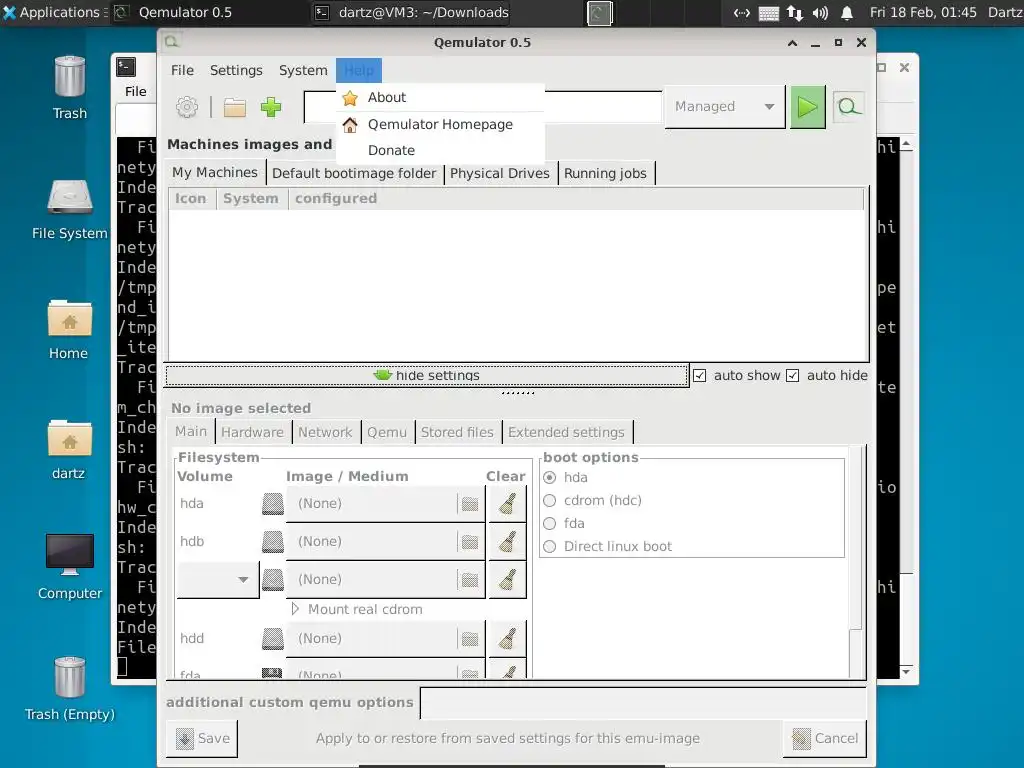Click the Qemulator Homepage house icon
The image size is (1024, 768).
tap(350, 125)
